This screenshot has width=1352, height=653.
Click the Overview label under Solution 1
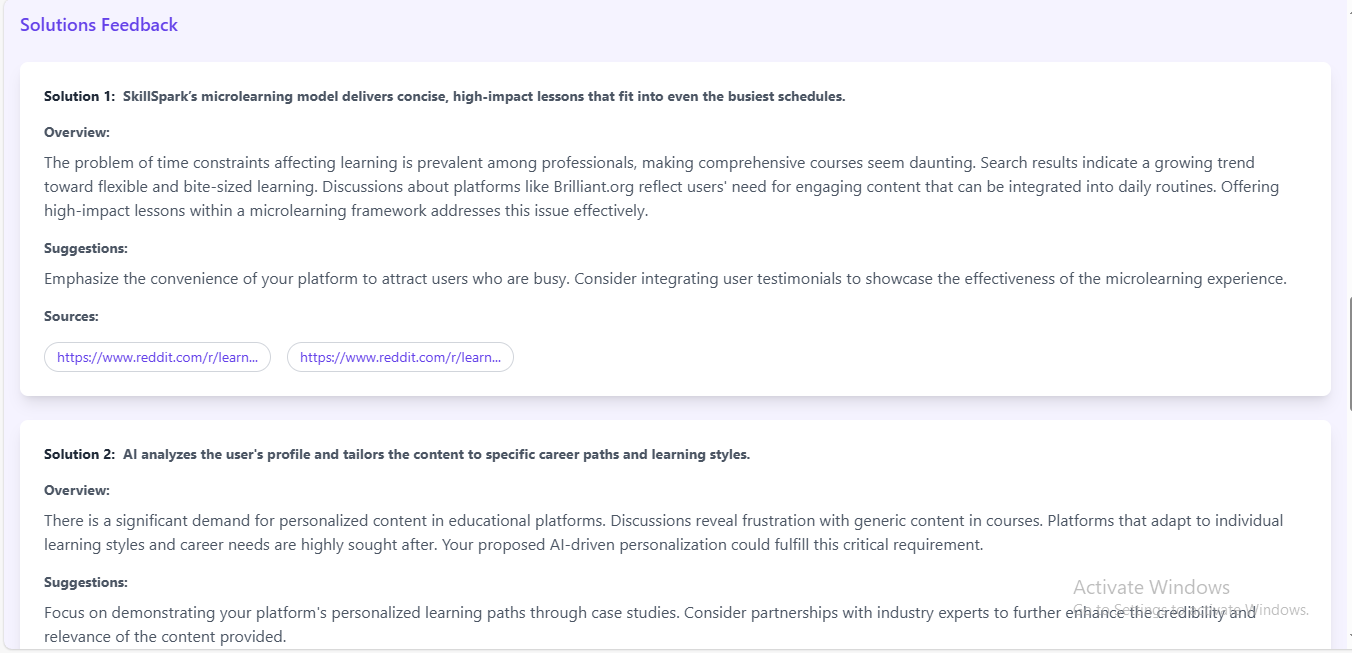(77, 133)
